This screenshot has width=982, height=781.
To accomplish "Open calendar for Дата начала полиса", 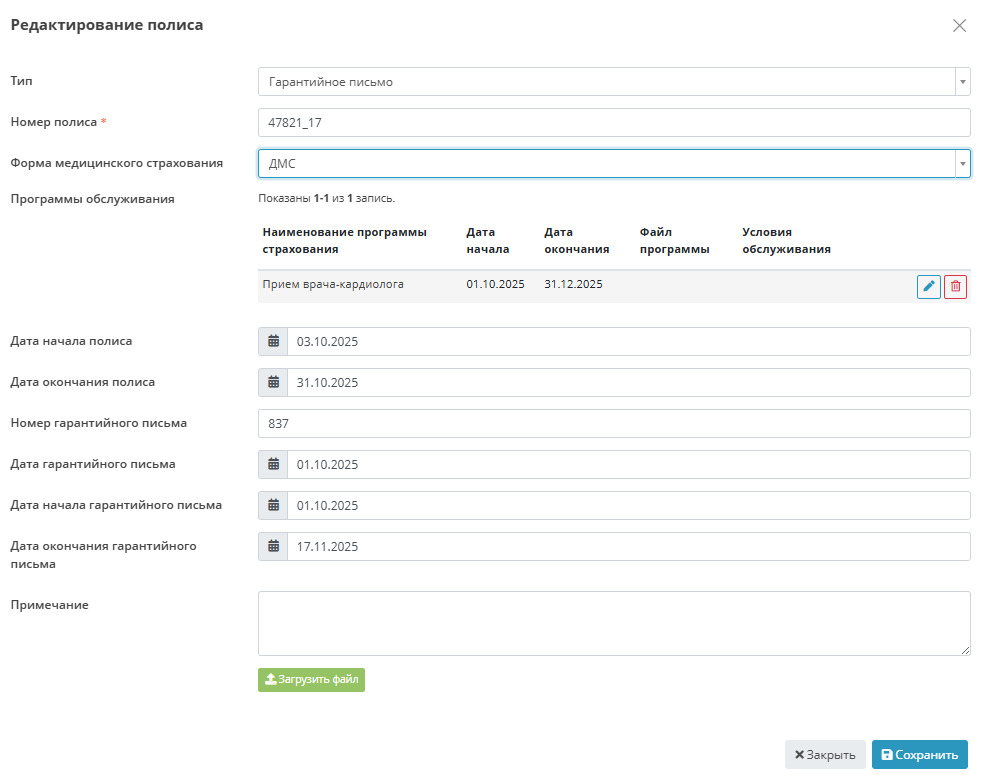I will coord(273,342).
